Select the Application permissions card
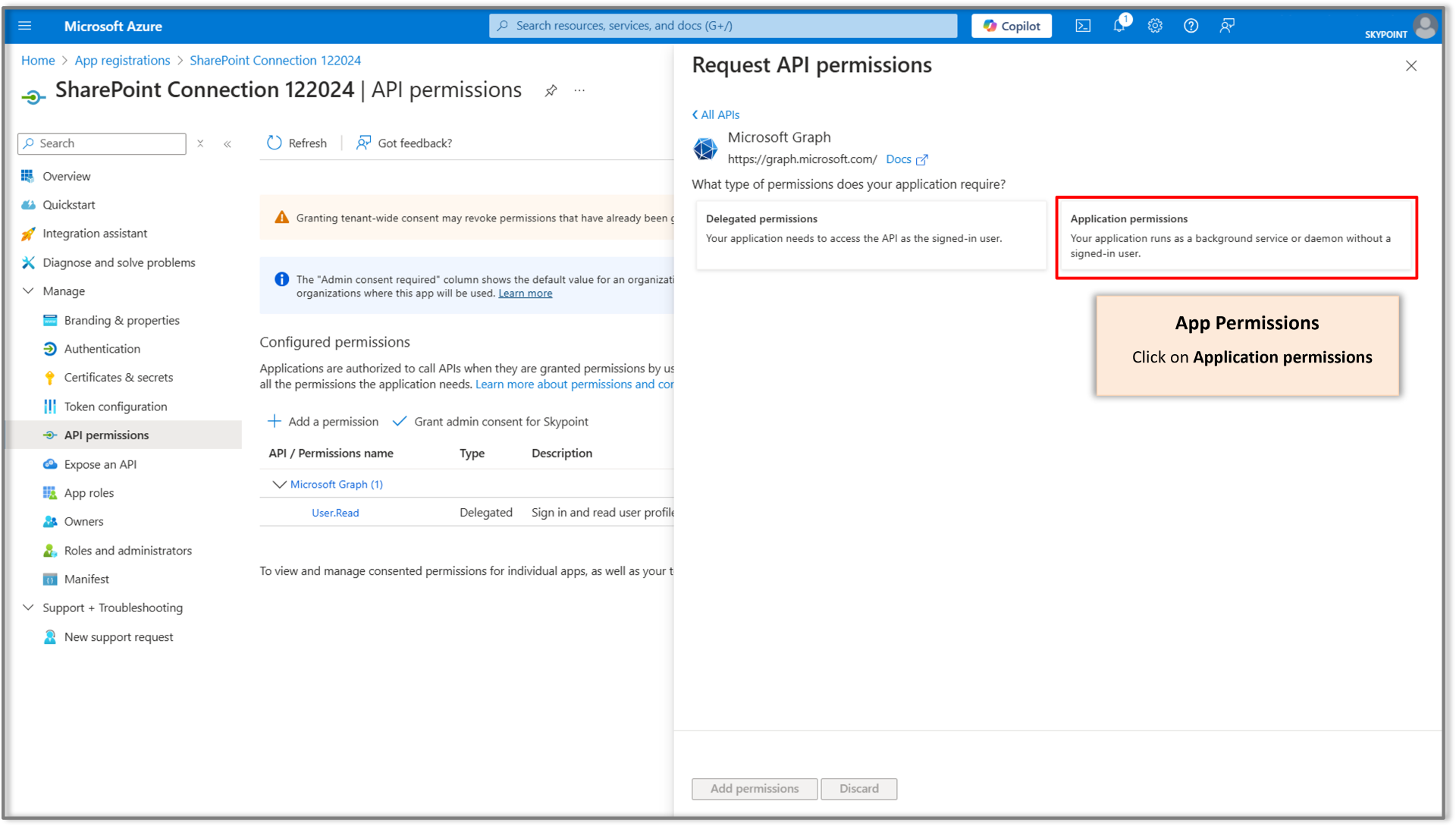 (1236, 236)
